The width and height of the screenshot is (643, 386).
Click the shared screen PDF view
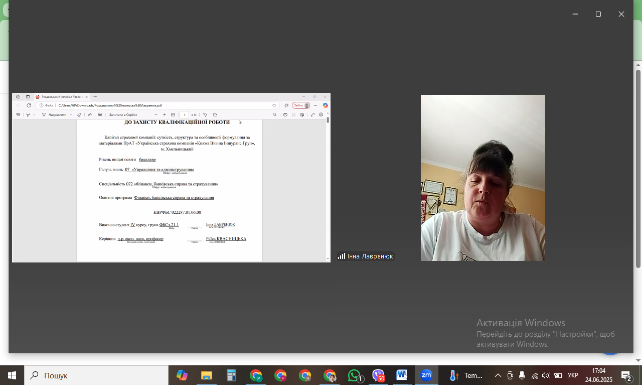171,178
